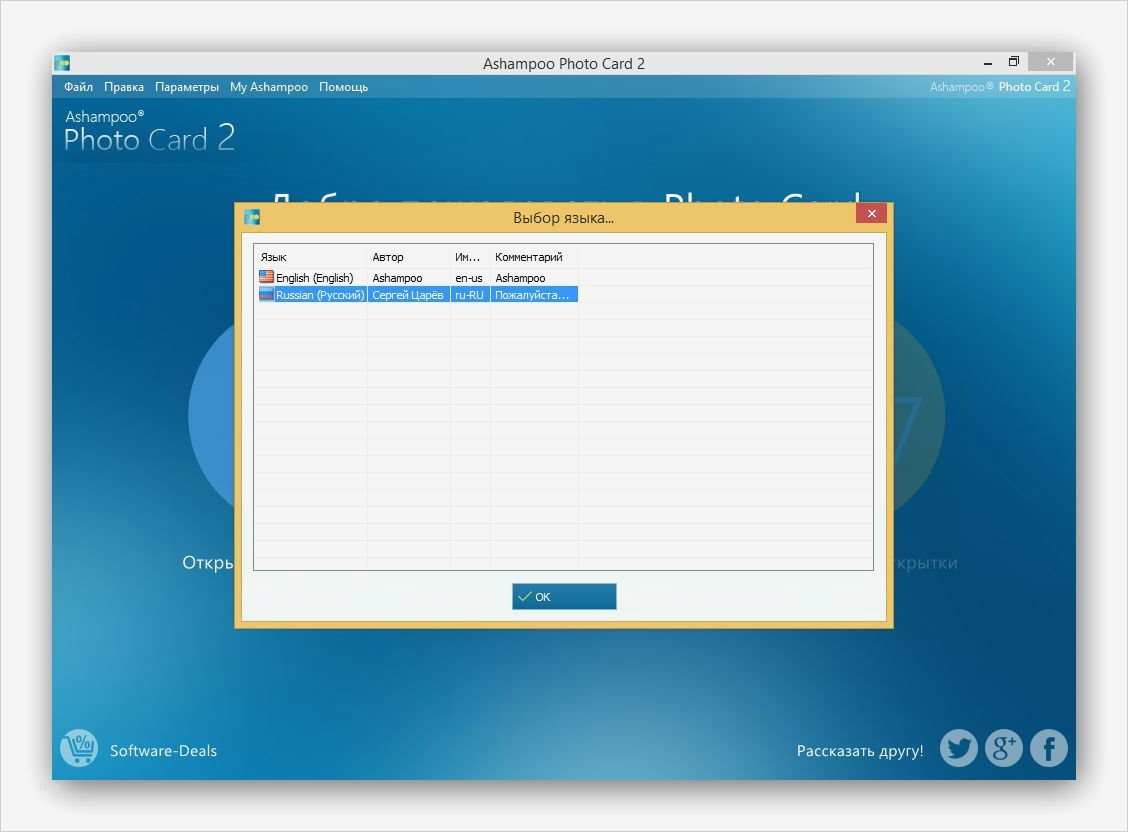Open the Файл menu
The width and height of the screenshot is (1128, 832).
pyautogui.click(x=78, y=87)
